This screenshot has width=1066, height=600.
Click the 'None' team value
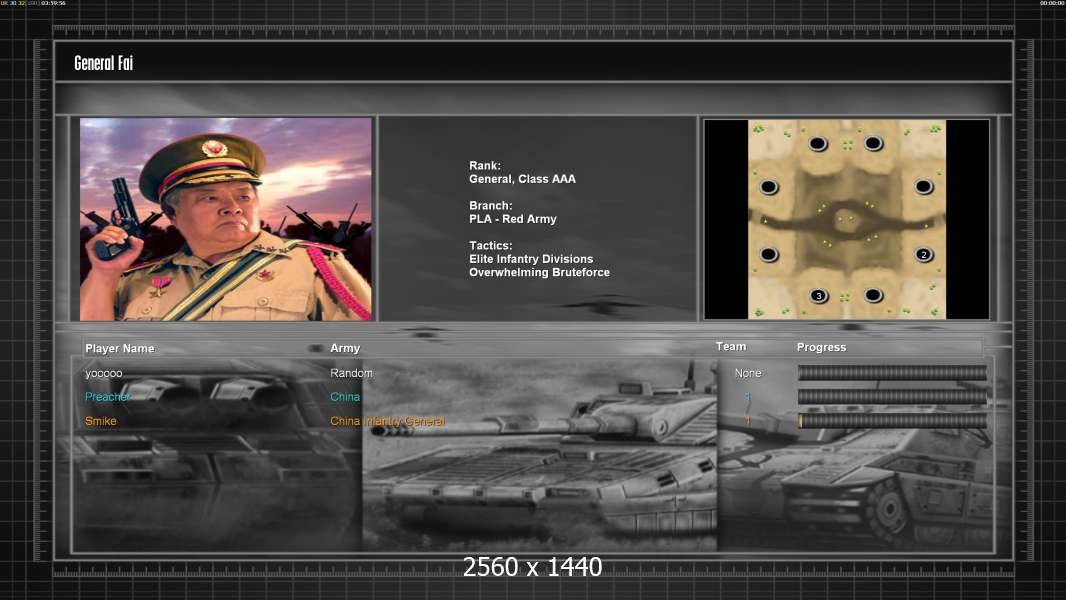click(748, 373)
